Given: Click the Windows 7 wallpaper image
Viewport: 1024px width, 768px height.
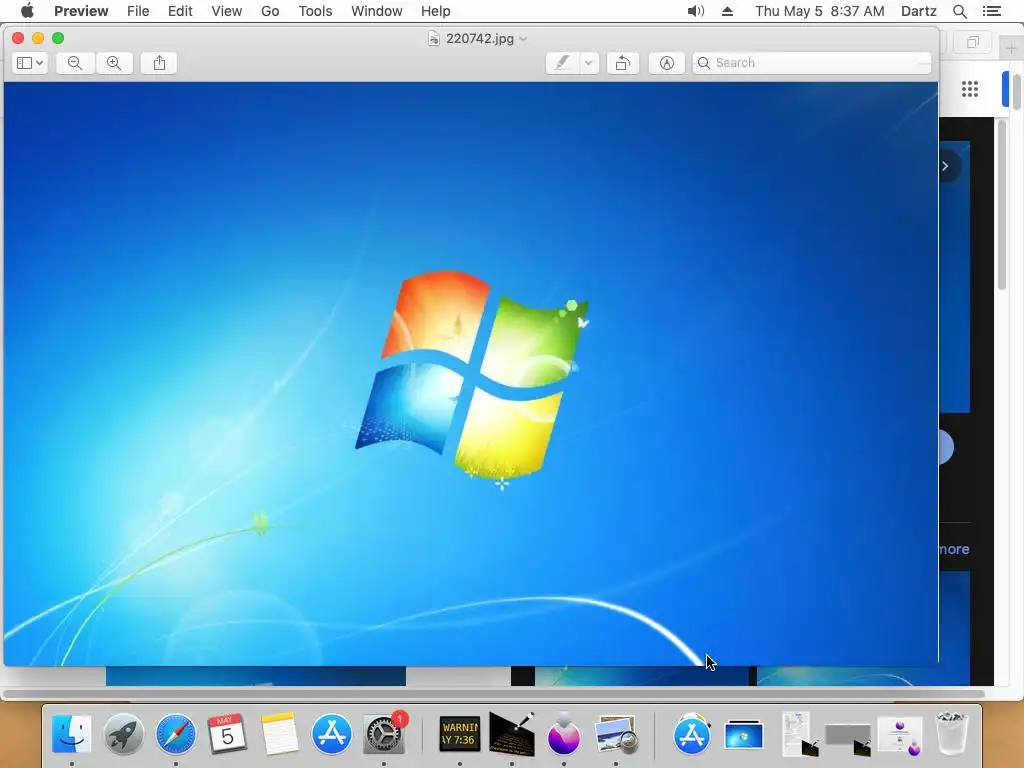Looking at the screenshot, I should point(471,374).
